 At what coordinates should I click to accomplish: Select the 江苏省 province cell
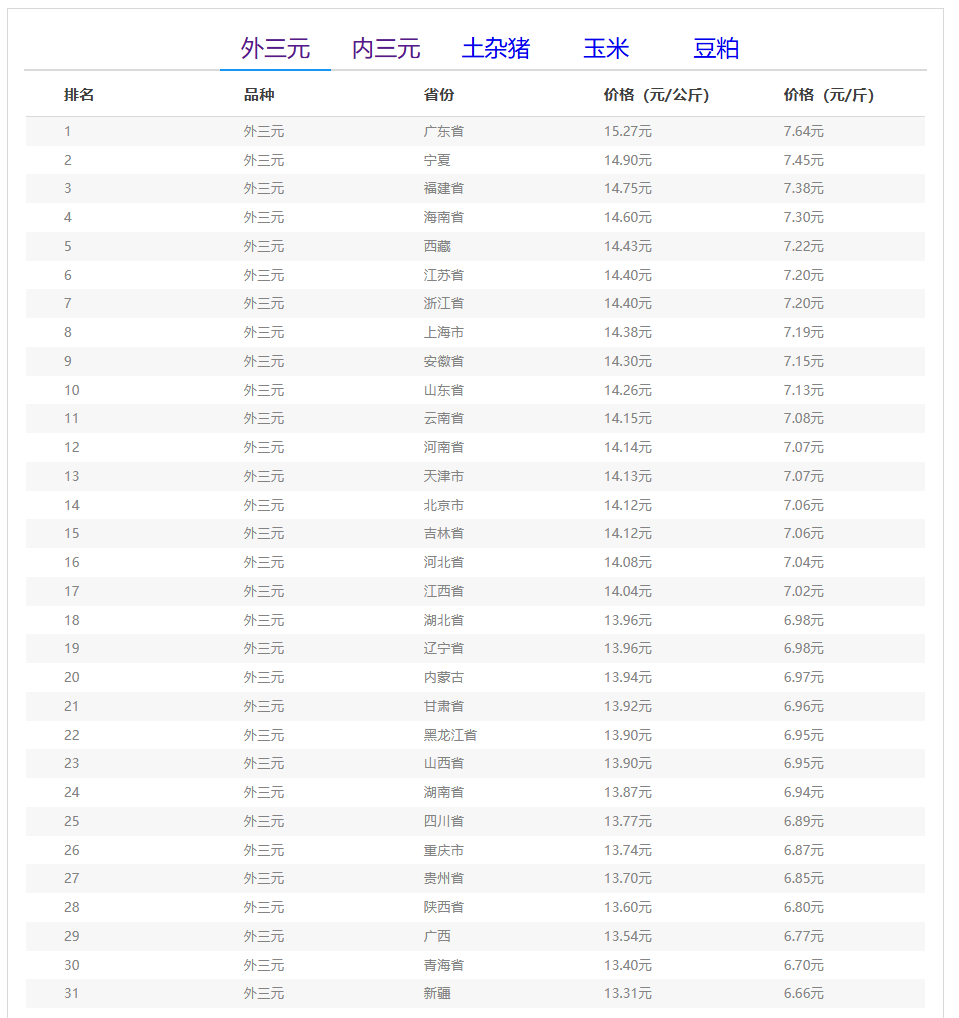click(x=444, y=275)
